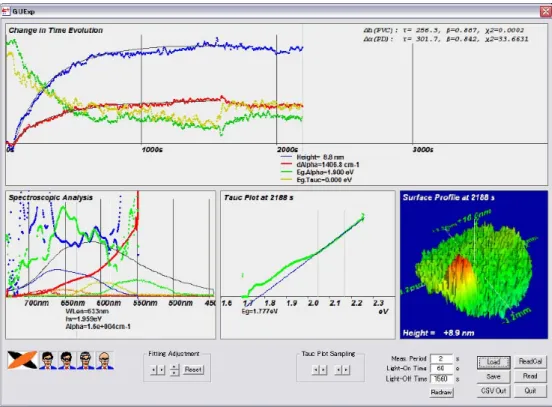This screenshot has height=407, width=552.
Task: Click Fitting Adjustment up arrow
Action: 174,368
